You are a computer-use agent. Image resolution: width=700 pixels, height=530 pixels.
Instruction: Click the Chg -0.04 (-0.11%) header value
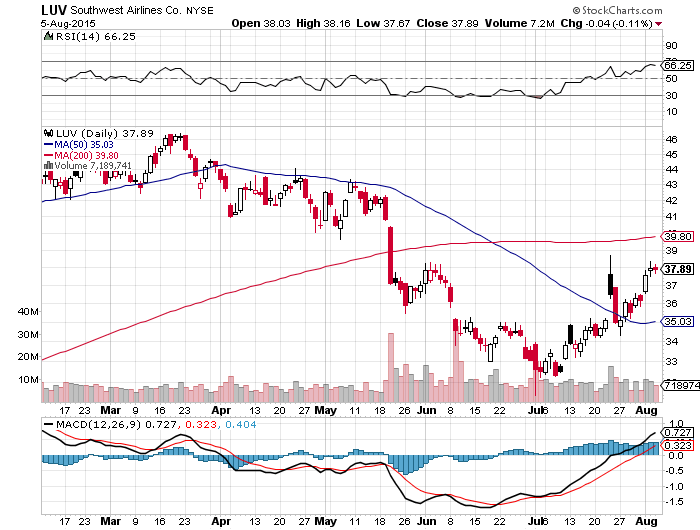[x=607, y=23]
